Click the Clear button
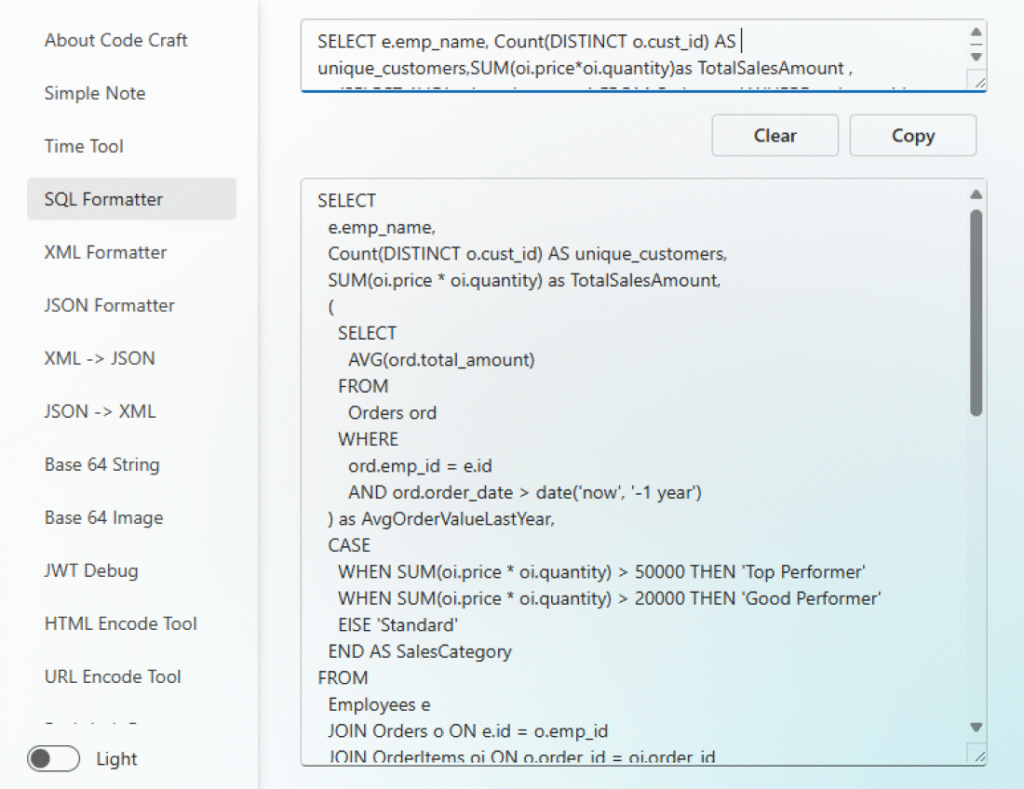Screen dimensions: 1024x789 (x=775, y=135)
